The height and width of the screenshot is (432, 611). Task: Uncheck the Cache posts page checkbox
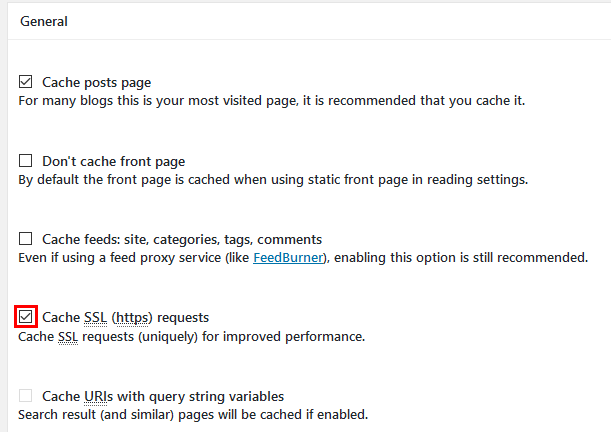[x=27, y=82]
